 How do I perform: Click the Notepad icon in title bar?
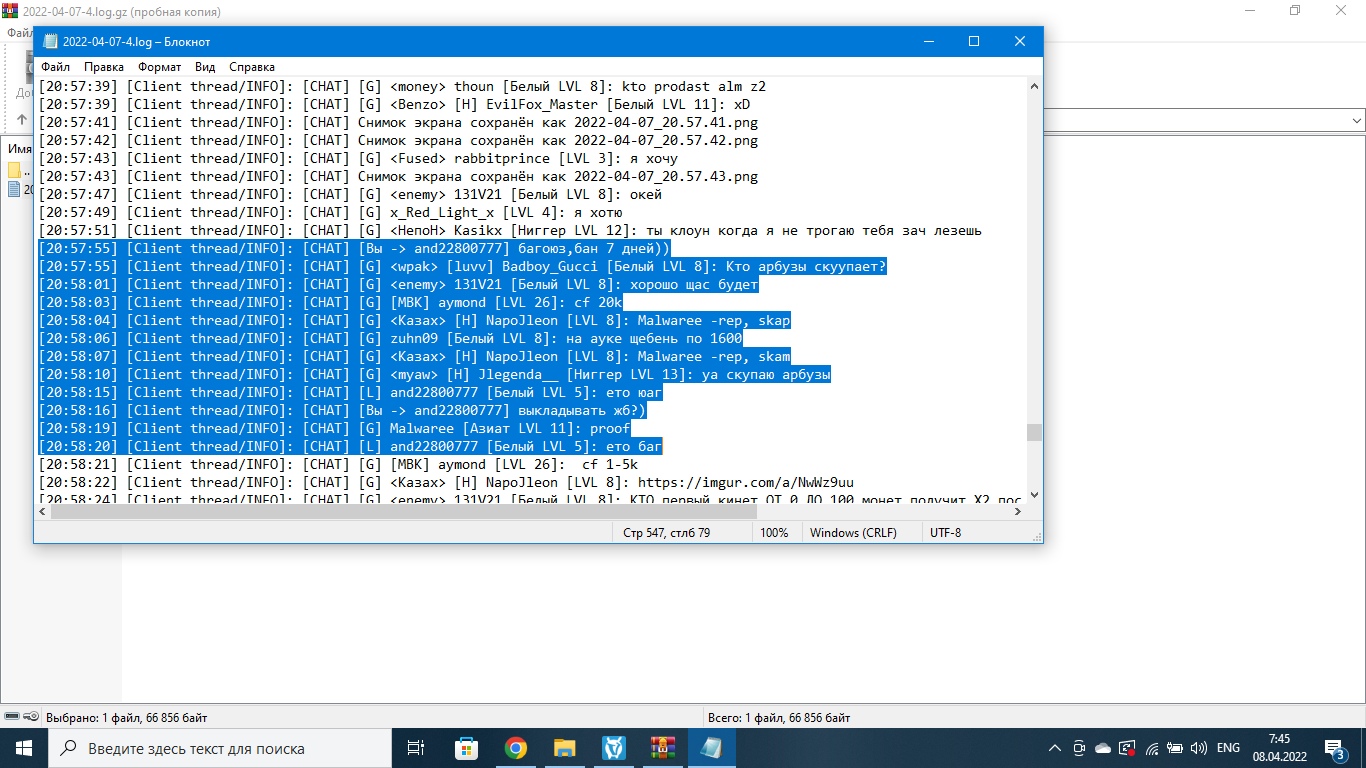50,42
